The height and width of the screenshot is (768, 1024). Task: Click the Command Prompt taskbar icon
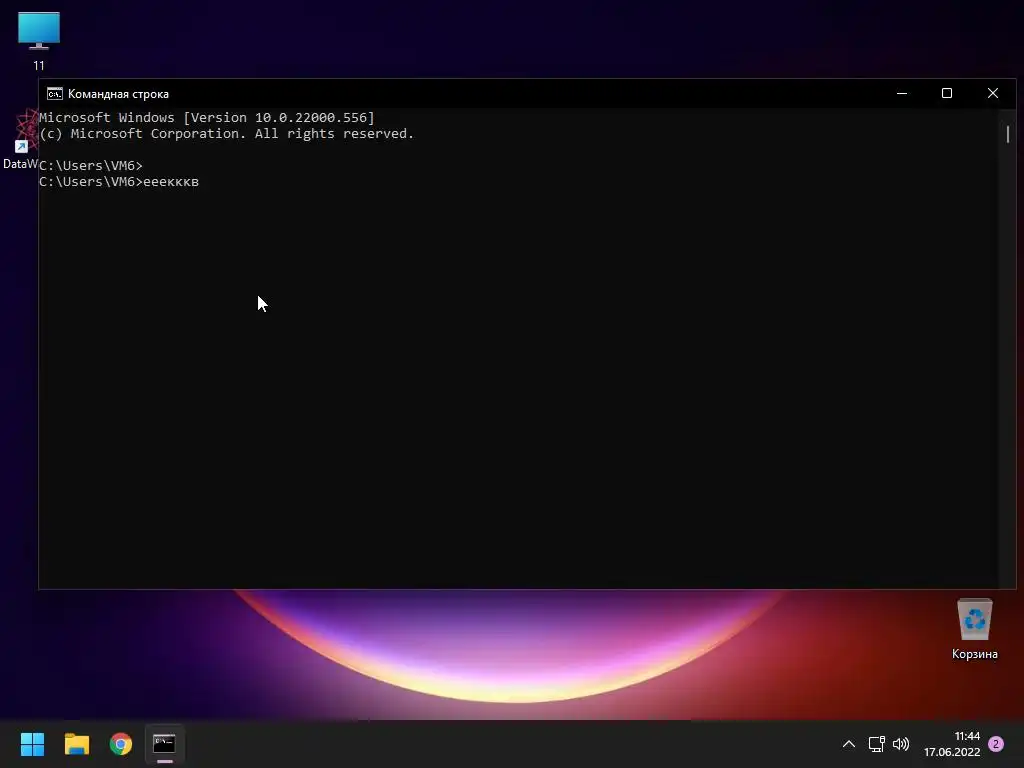point(165,744)
